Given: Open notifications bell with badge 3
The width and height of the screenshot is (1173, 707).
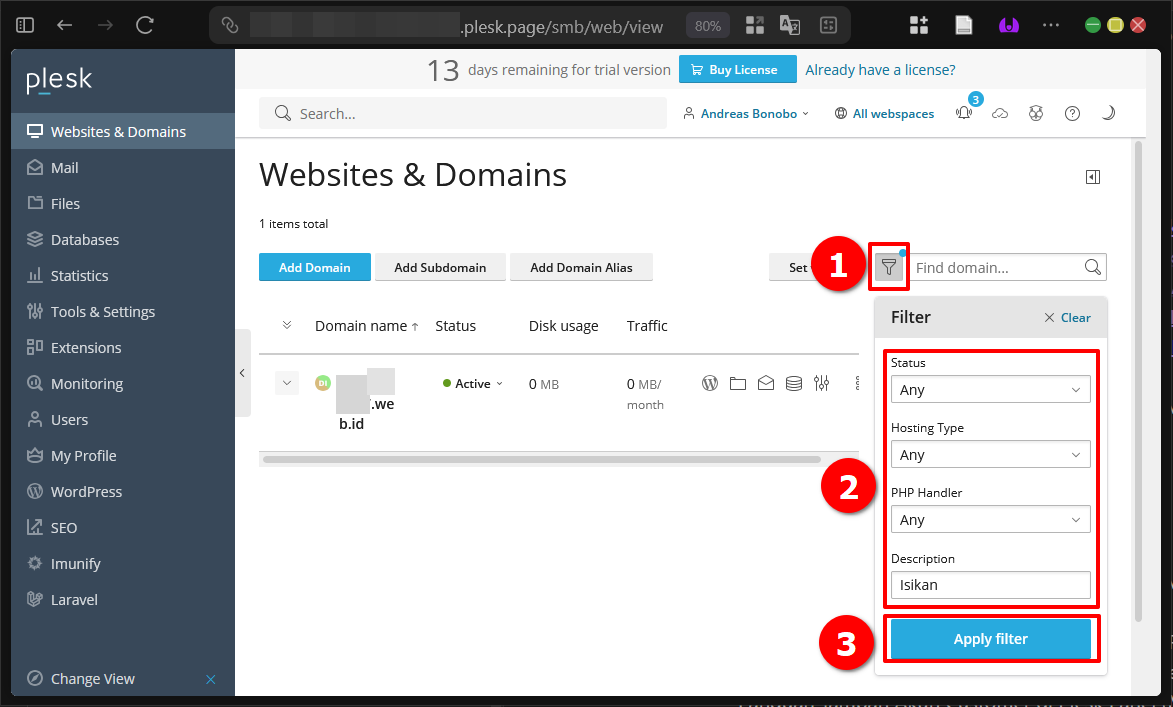Looking at the screenshot, I should [x=964, y=114].
